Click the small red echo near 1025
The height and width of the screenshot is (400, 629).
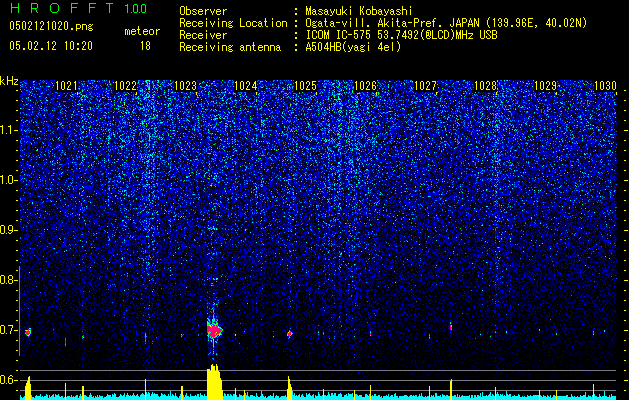click(x=289, y=333)
